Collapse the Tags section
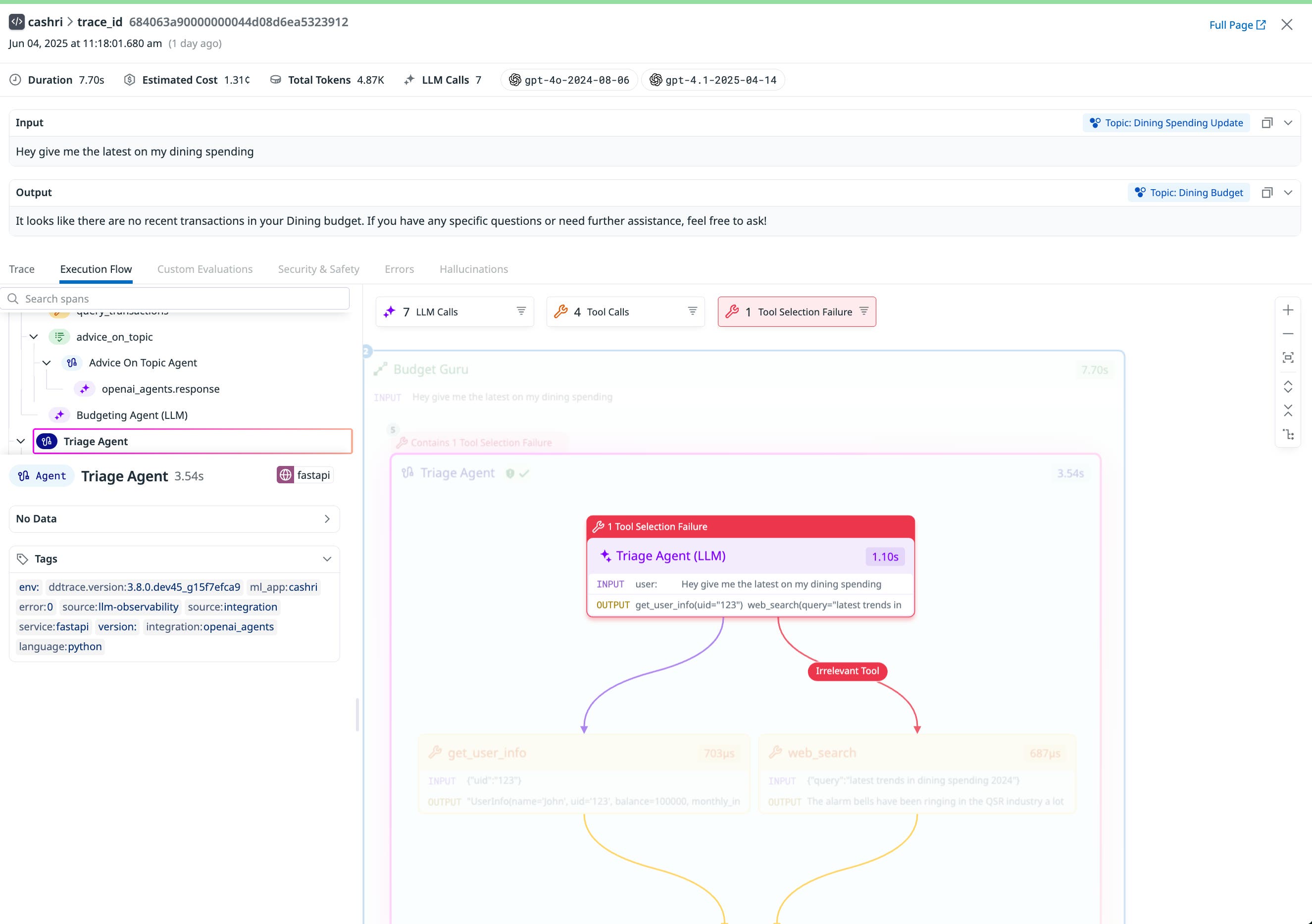The height and width of the screenshot is (924, 1312). (x=327, y=559)
